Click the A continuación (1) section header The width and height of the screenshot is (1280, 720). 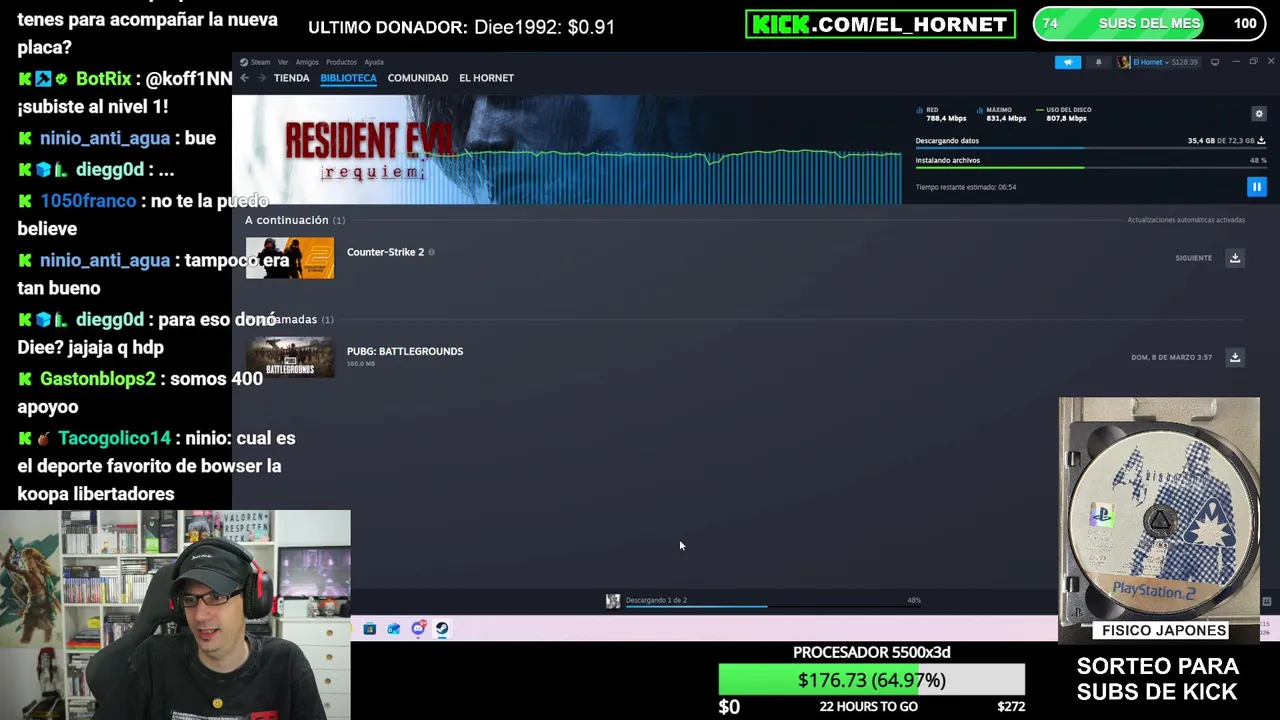(x=295, y=220)
